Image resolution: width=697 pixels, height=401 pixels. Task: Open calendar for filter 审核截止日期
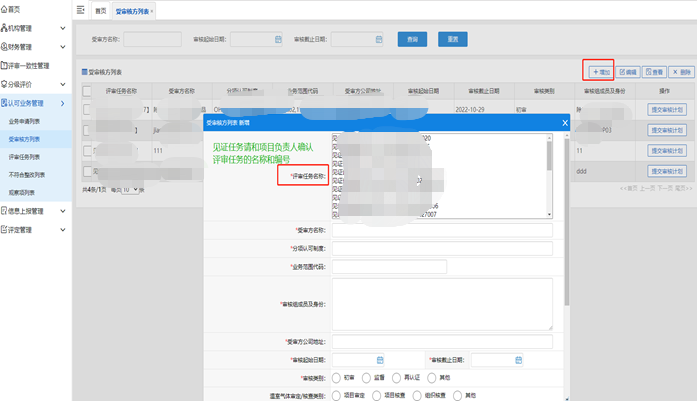click(379, 39)
